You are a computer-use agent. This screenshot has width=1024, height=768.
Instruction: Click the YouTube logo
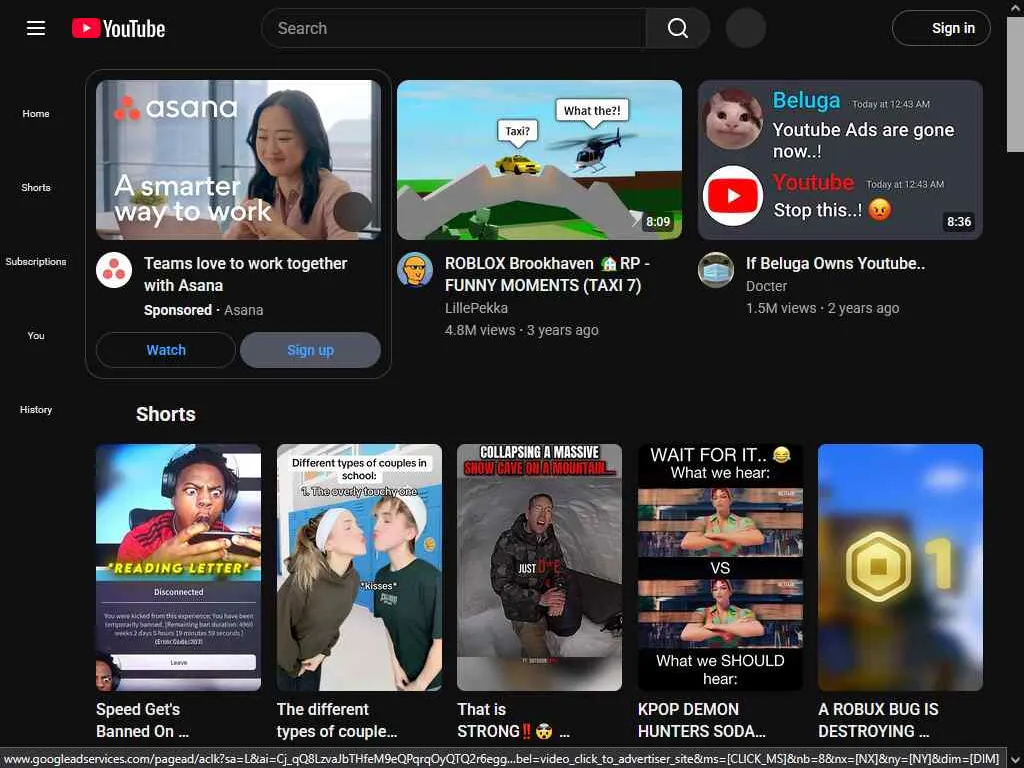118,28
